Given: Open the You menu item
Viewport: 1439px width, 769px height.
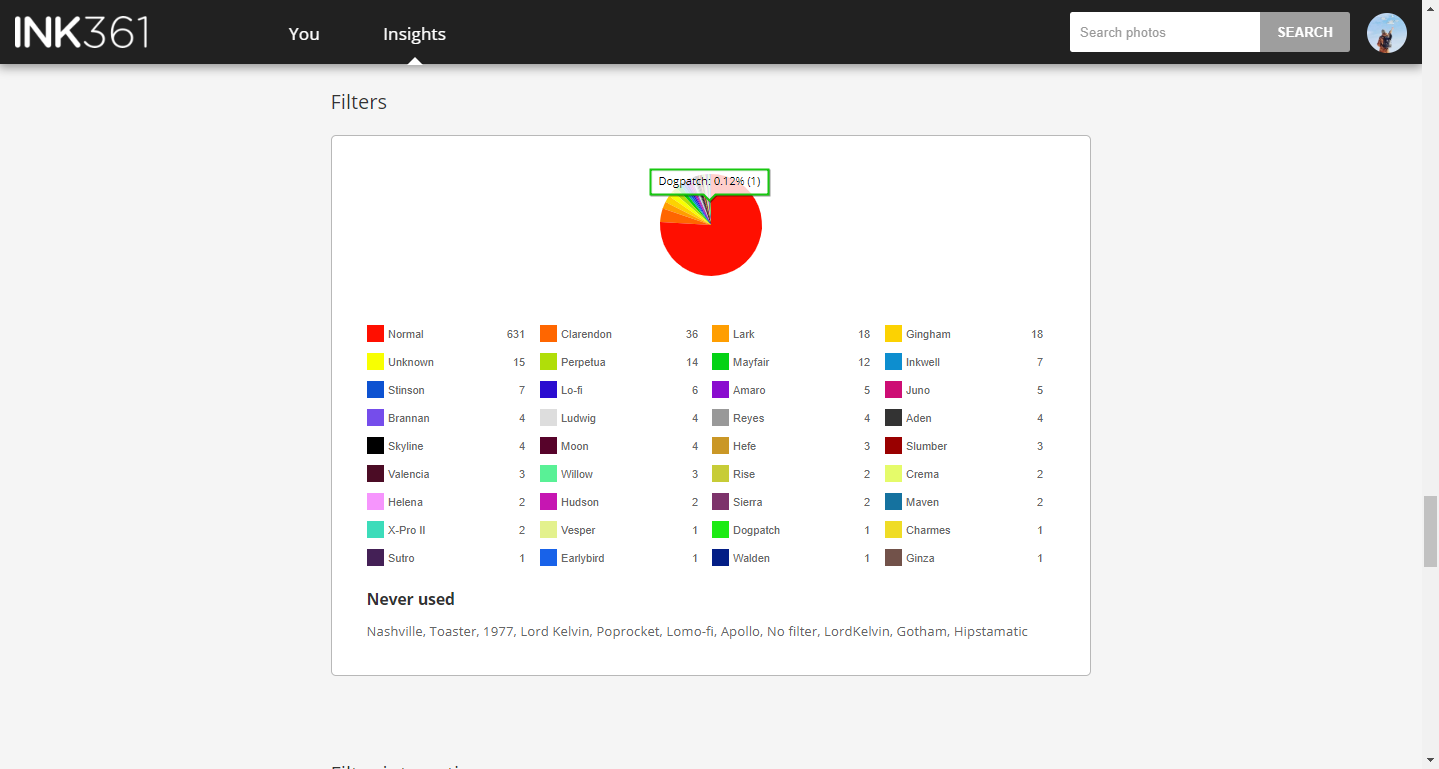Looking at the screenshot, I should (x=304, y=33).
